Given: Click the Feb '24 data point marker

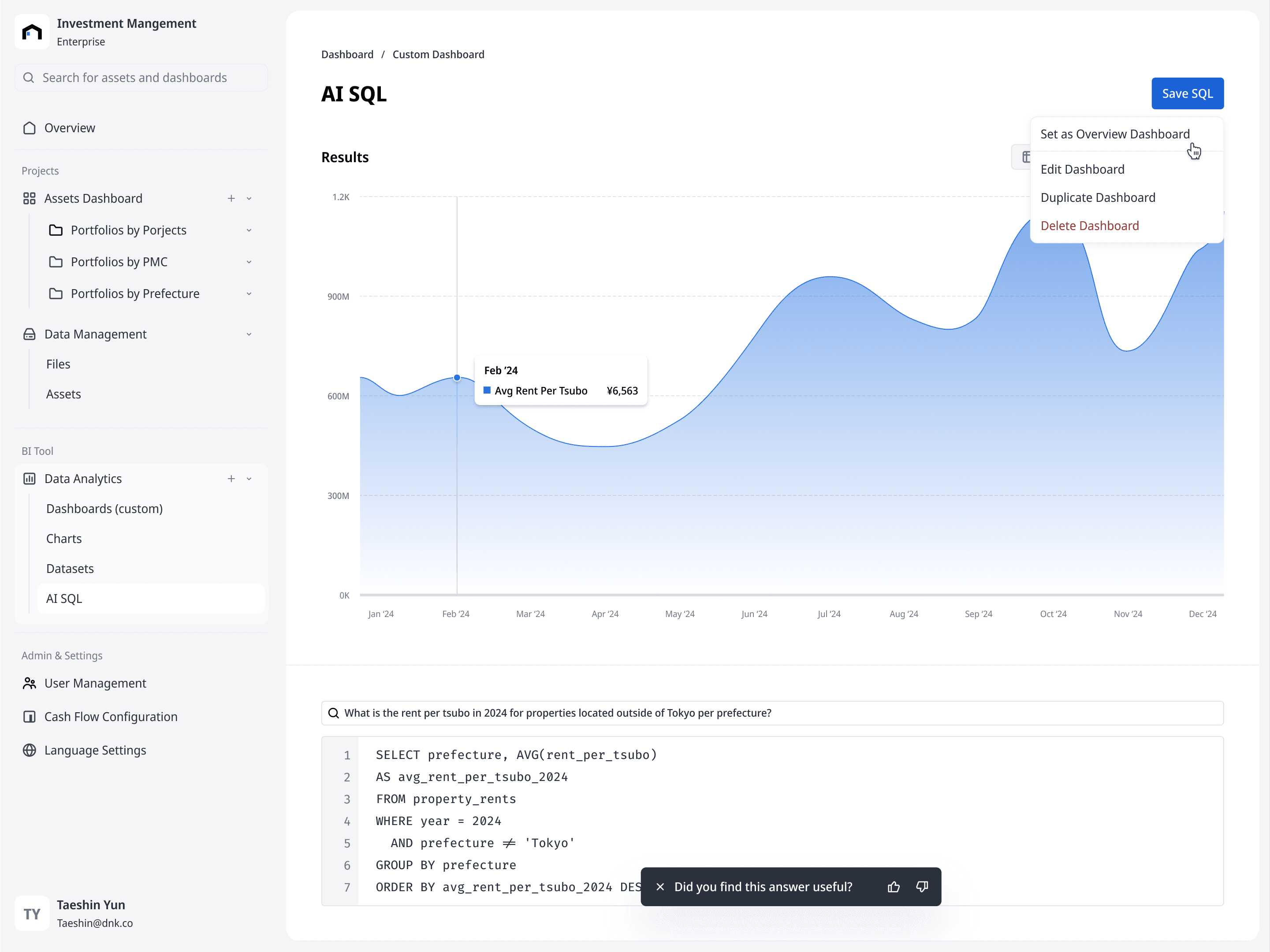Looking at the screenshot, I should tap(457, 377).
